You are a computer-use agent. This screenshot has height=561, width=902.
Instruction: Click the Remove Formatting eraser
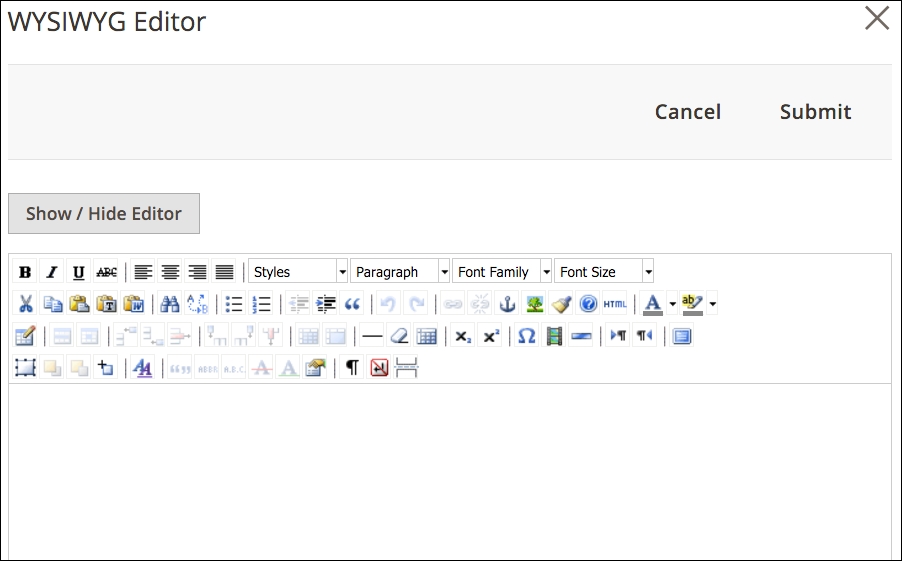pos(399,336)
